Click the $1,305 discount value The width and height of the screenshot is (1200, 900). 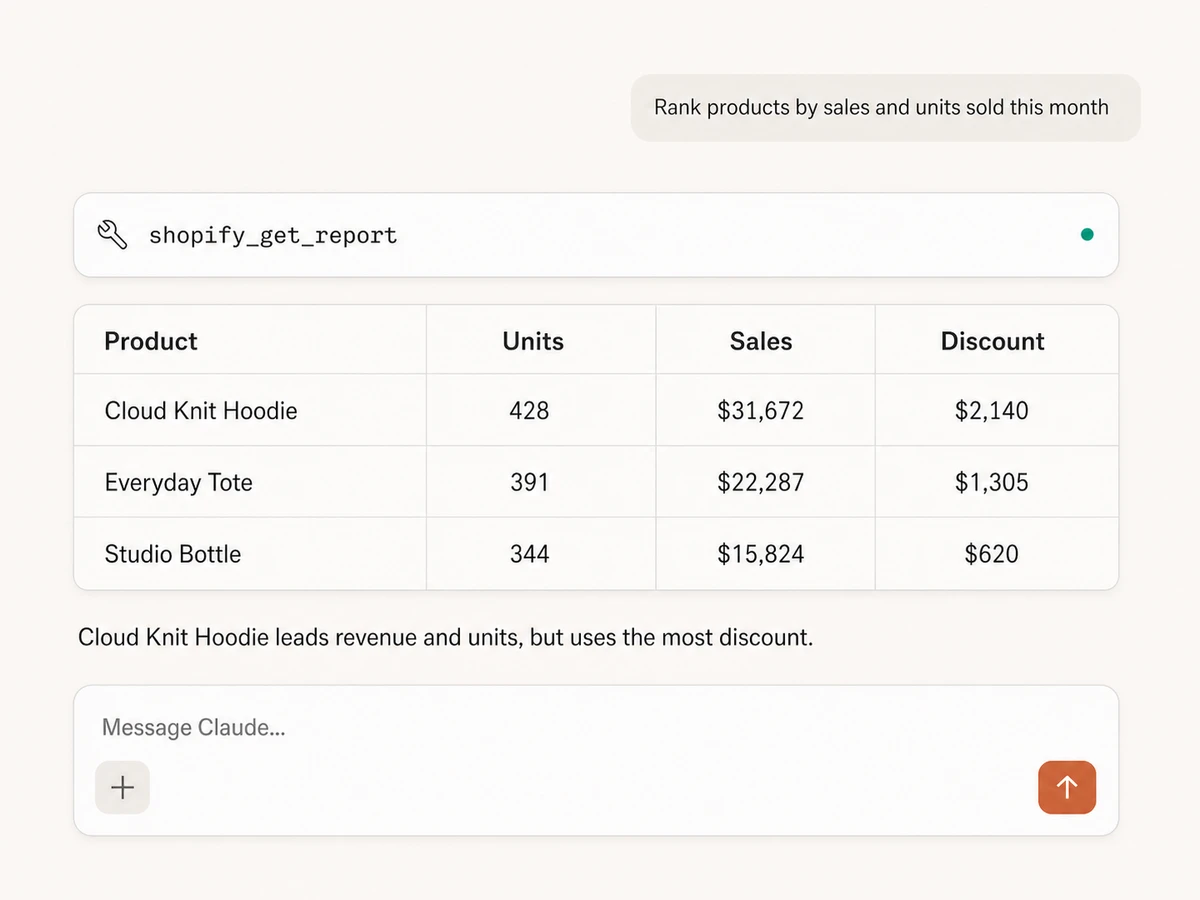(992, 482)
